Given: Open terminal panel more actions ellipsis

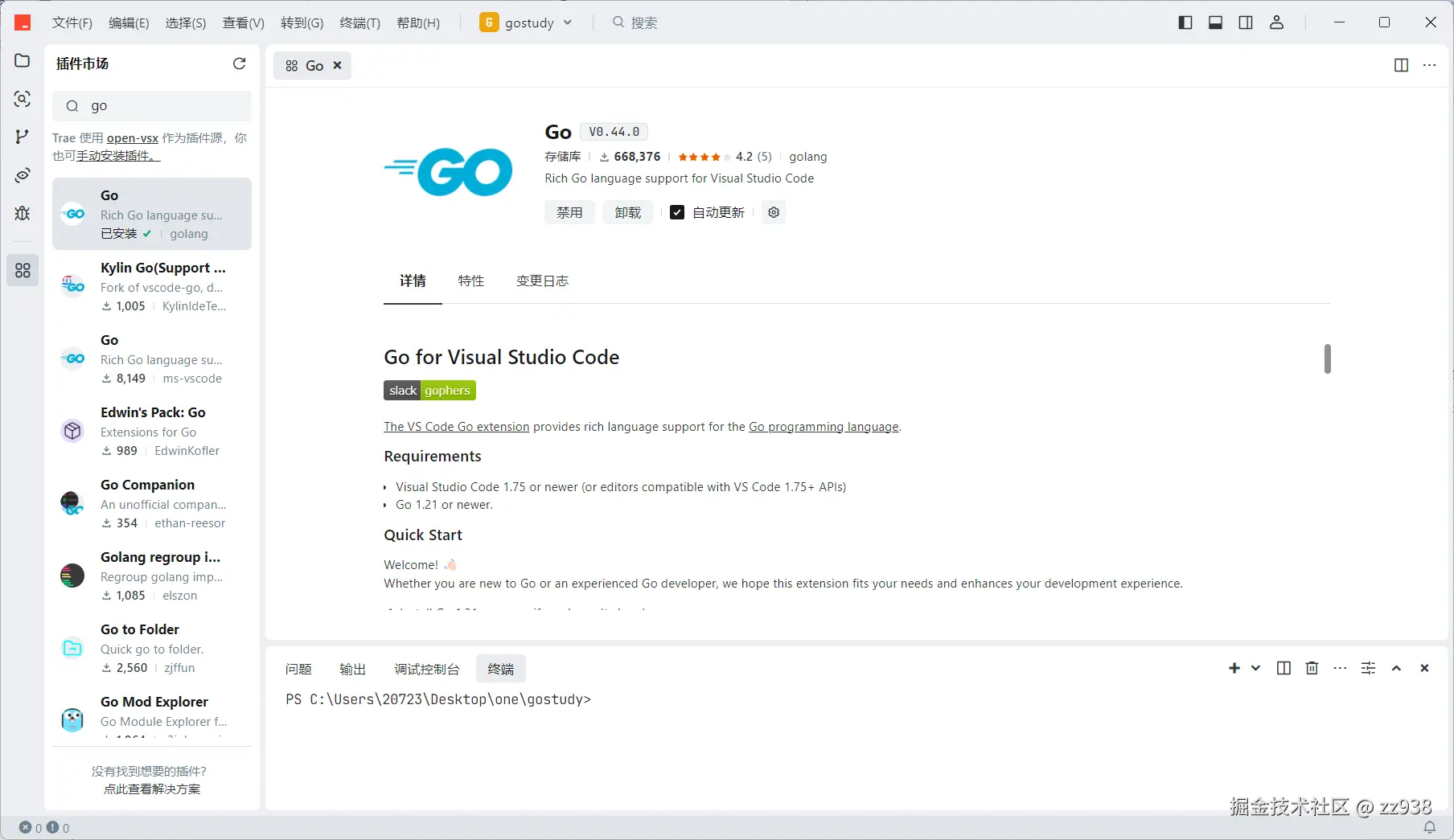Looking at the screenshot, I should click(1340, 668).
